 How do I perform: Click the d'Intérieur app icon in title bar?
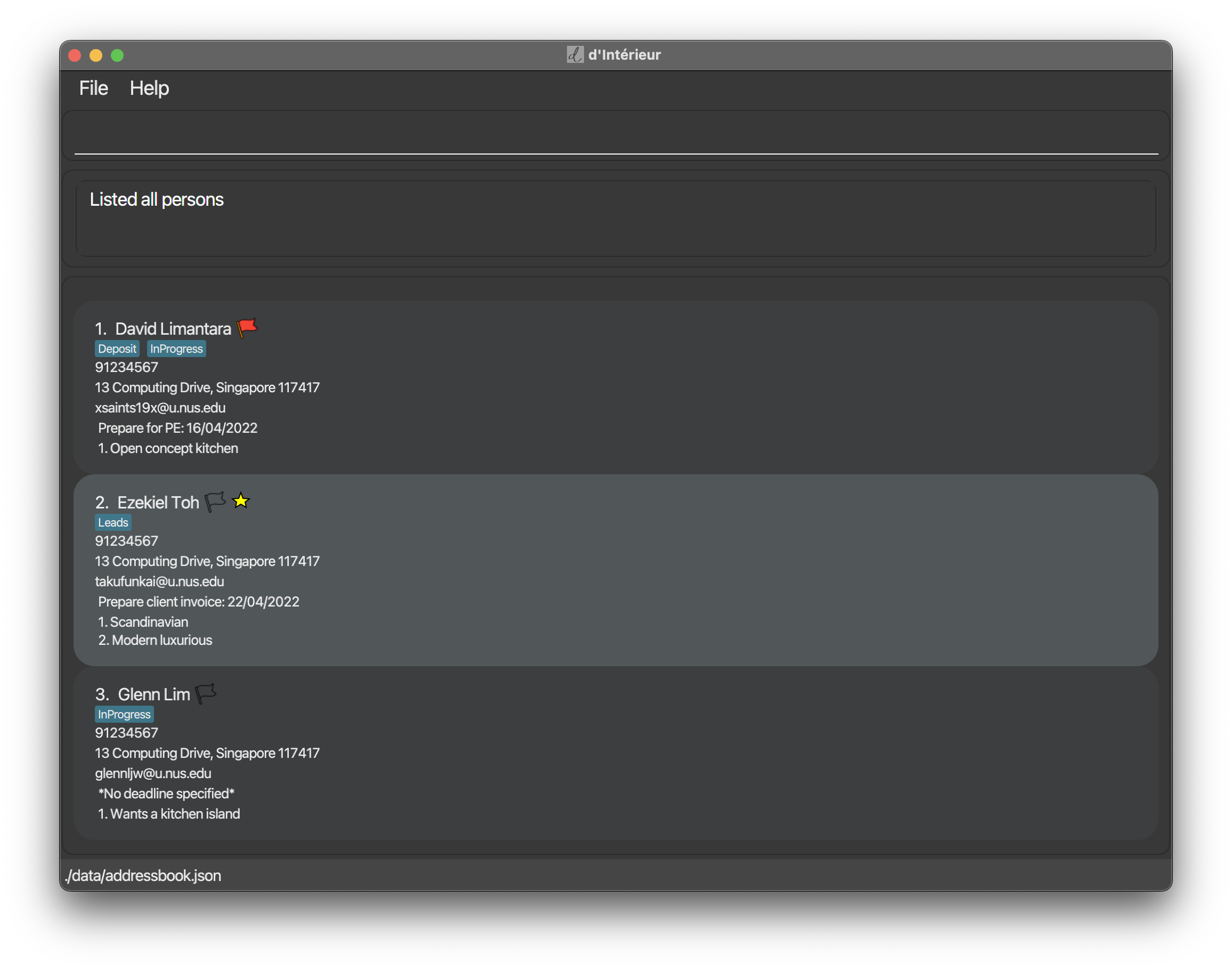(574, 54)
